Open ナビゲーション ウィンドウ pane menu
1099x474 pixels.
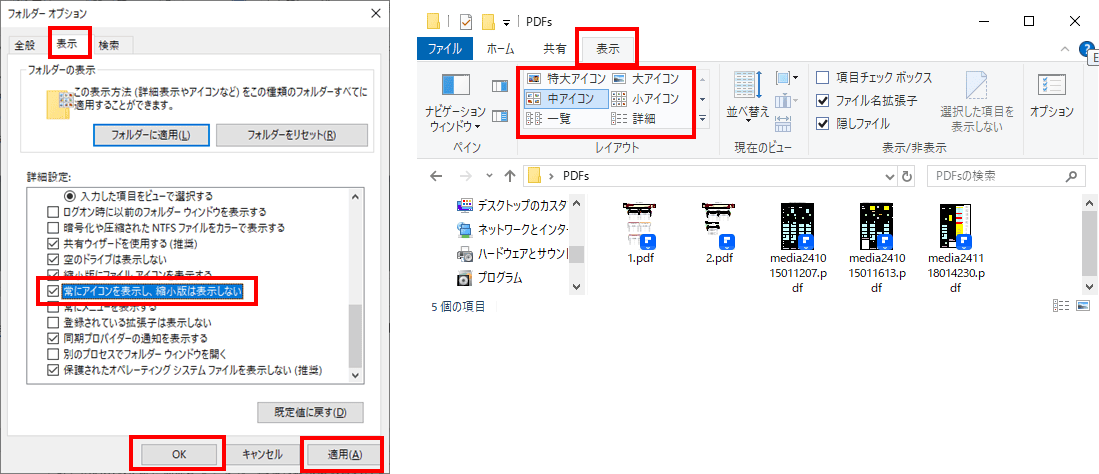pyautogui.click(x=456, y=102)
